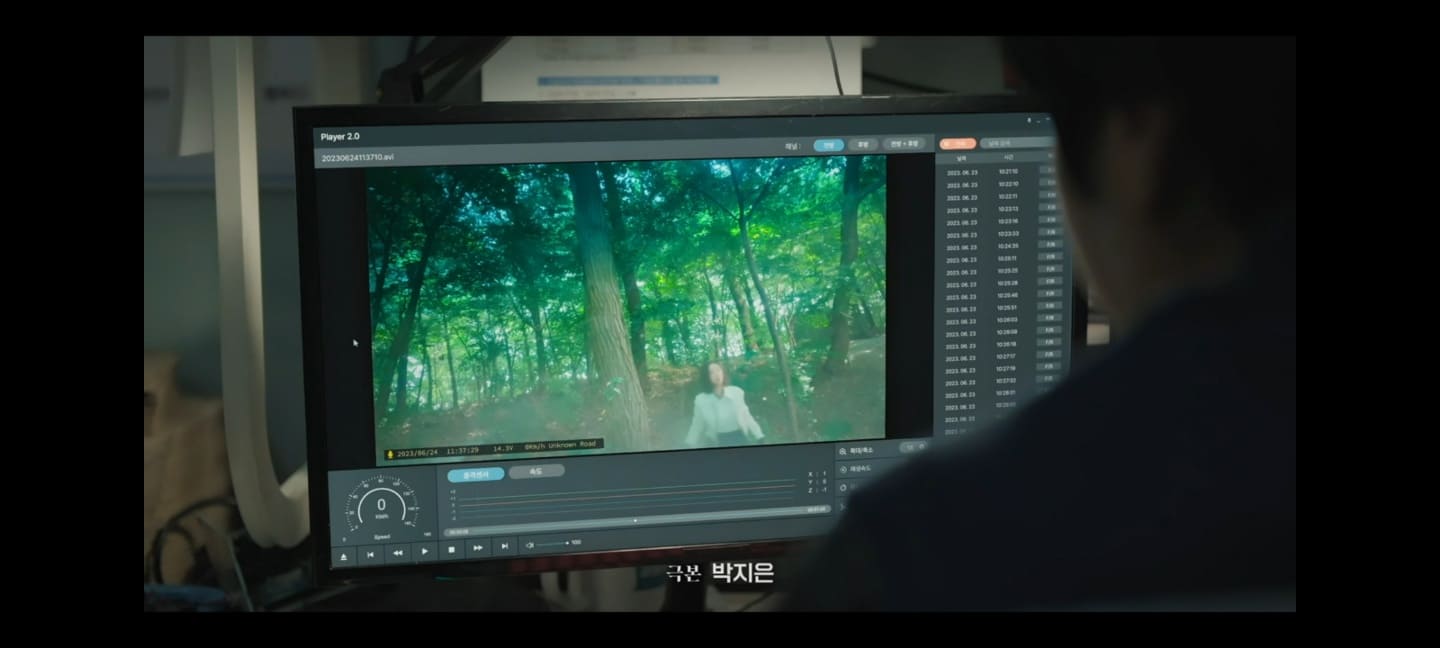Rewind the dashcam video
This screenshot has height=648, width=1440.
tap(397, 553)
